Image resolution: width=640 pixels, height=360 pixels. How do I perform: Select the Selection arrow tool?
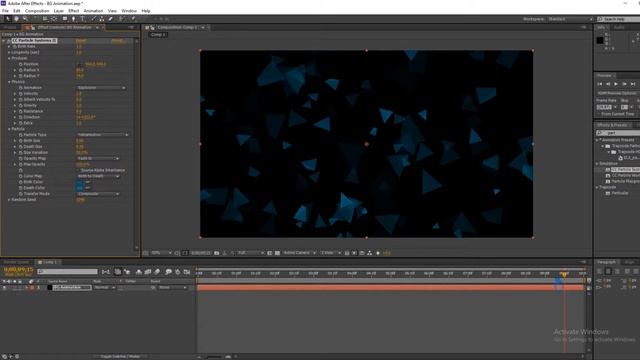(x=7, y=19)
